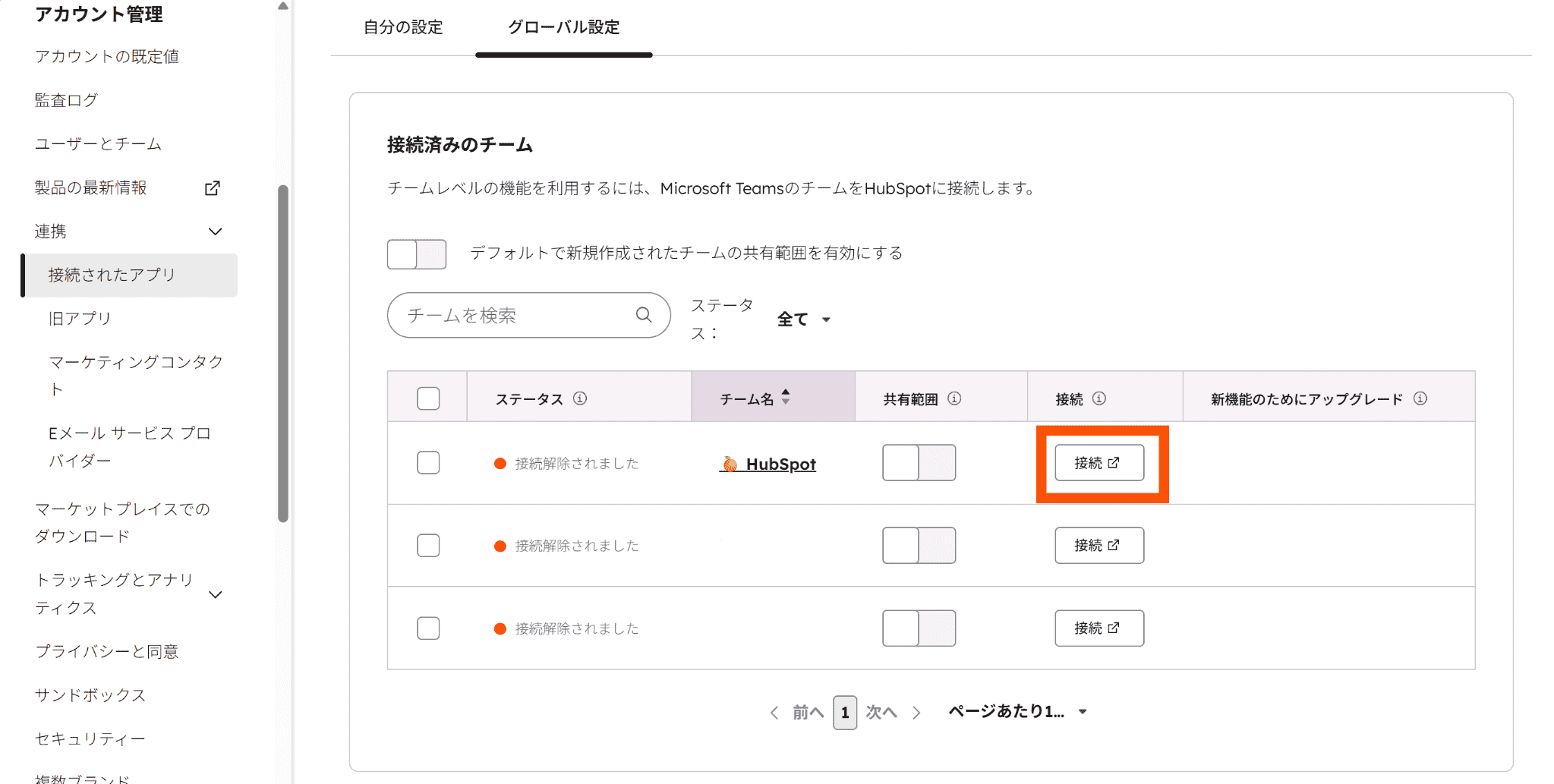Image resolution: width=1554 pixels, height=784 pixels.
Task: Click the sidebar vertical scrollbar
Action: pos(283,353)
